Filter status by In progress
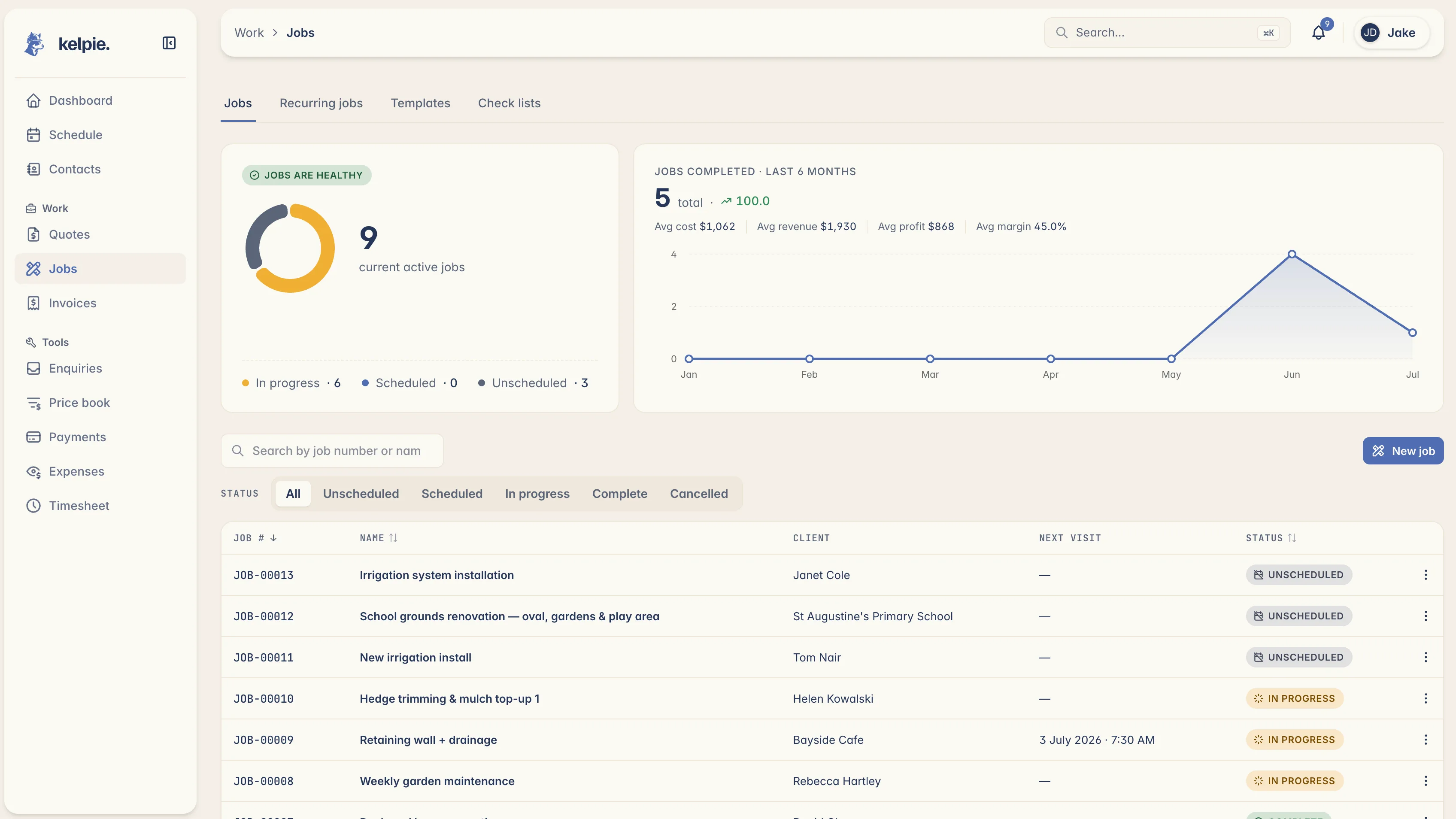Viewport: 1456px width, 819px height. click(537, 494)
